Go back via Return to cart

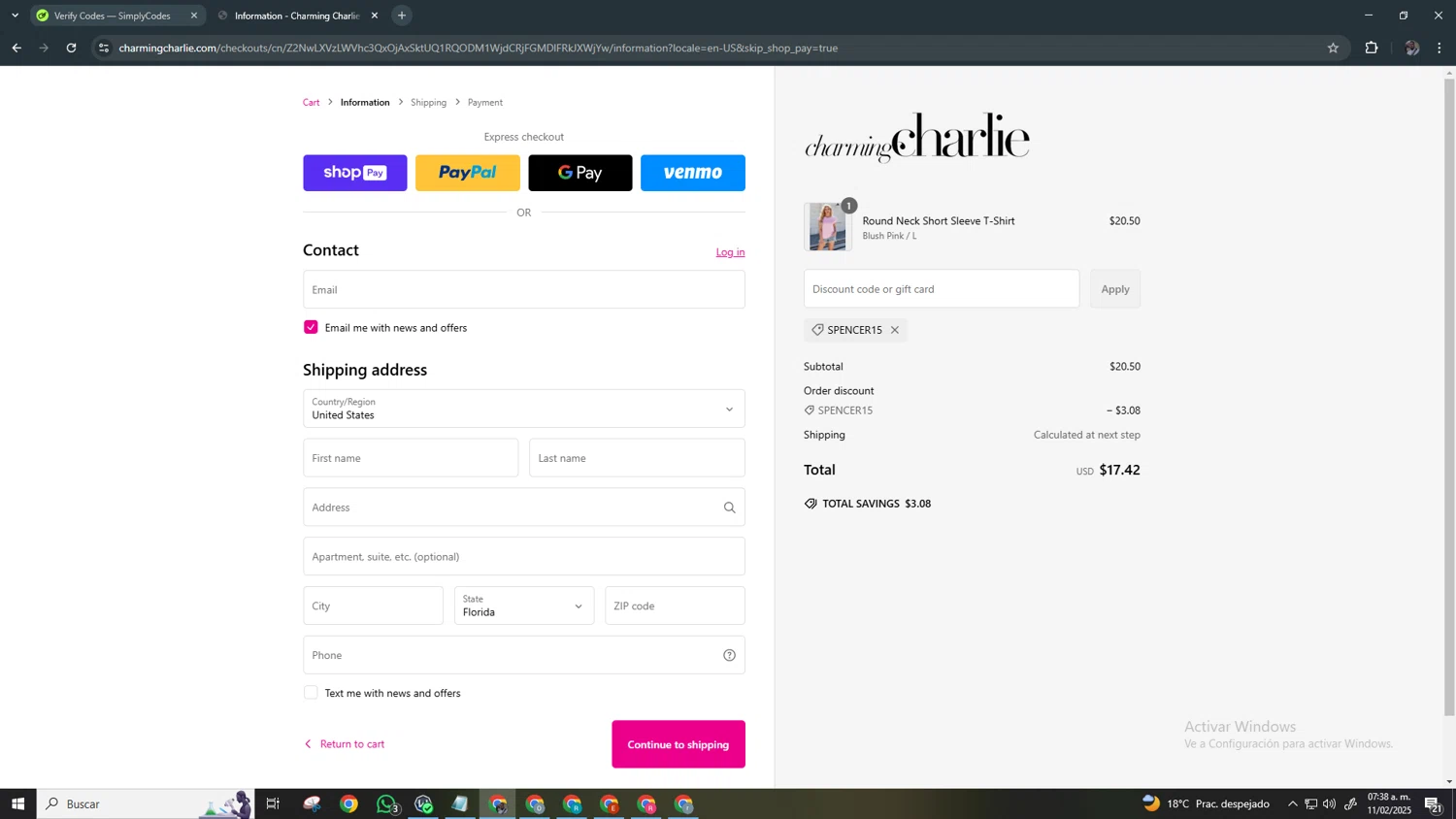click(x=345, y=744)
